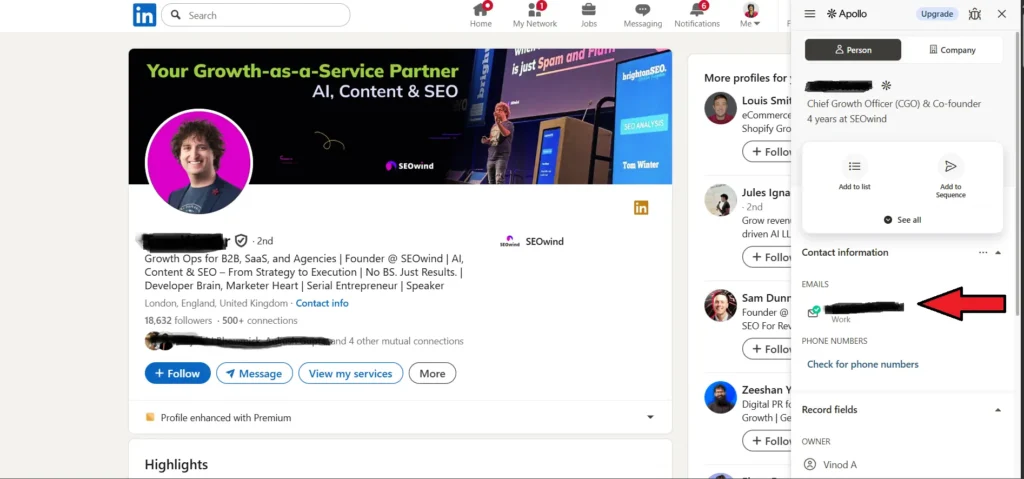Follow Zeeshan from suggested profiles
The image size is (1024, 479).
pos(767,440)
